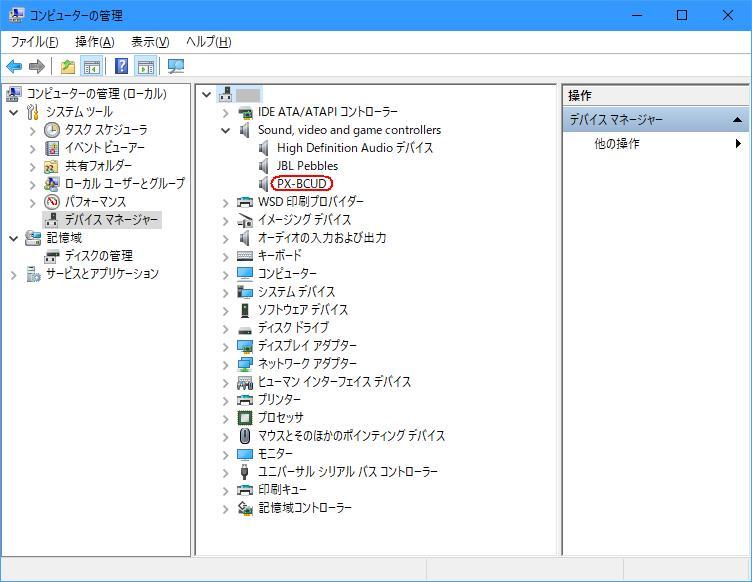Click the Back arrow toolbar icon
This screenshot has height=582, width=752.
(14, 66)
